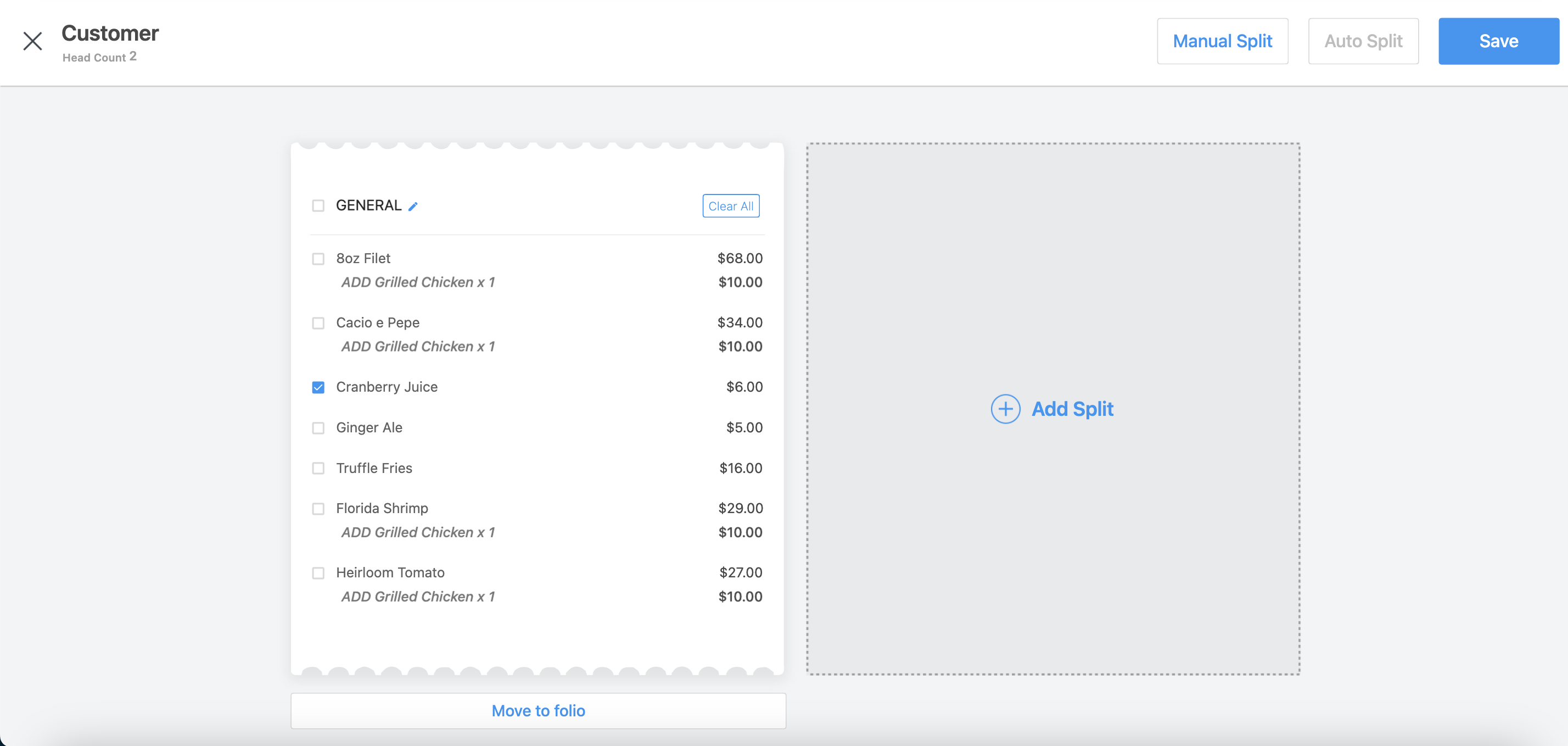The width and height of the screenshot is (1568, 746).
Task: Toggle the GENERAL header checkbox
Action: (x=318, y=205)
